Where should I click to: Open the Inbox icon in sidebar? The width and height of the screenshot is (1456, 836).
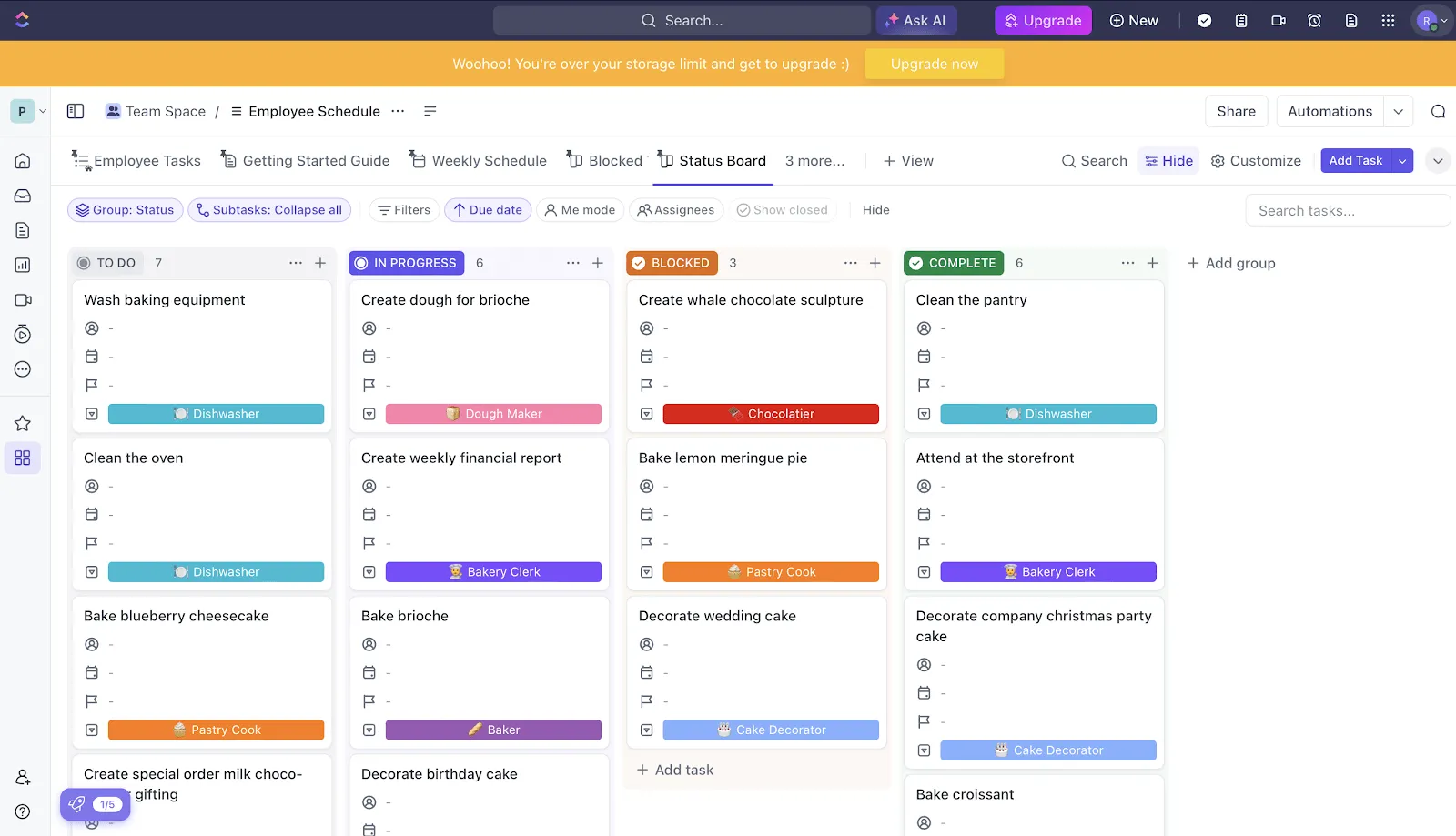point(23,196)
